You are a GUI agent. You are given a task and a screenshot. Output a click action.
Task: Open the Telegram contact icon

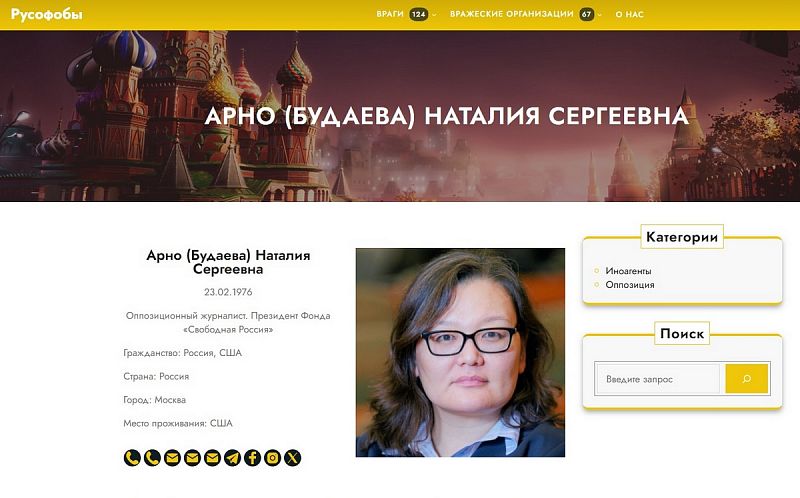232,458
